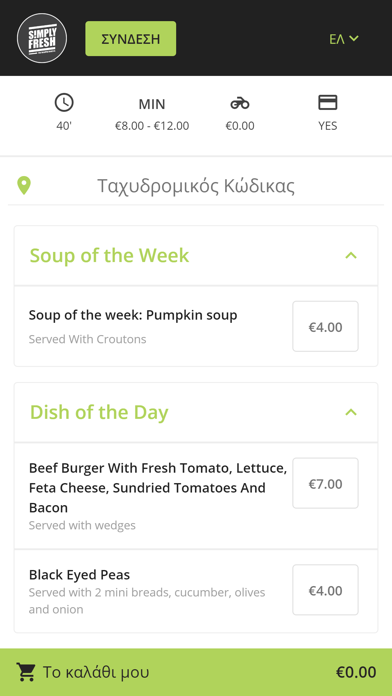The width and height of the screenshot is (392, 696).
Task: Add Black Eyed Peas via €4.00 button
Action: point(325,590)
